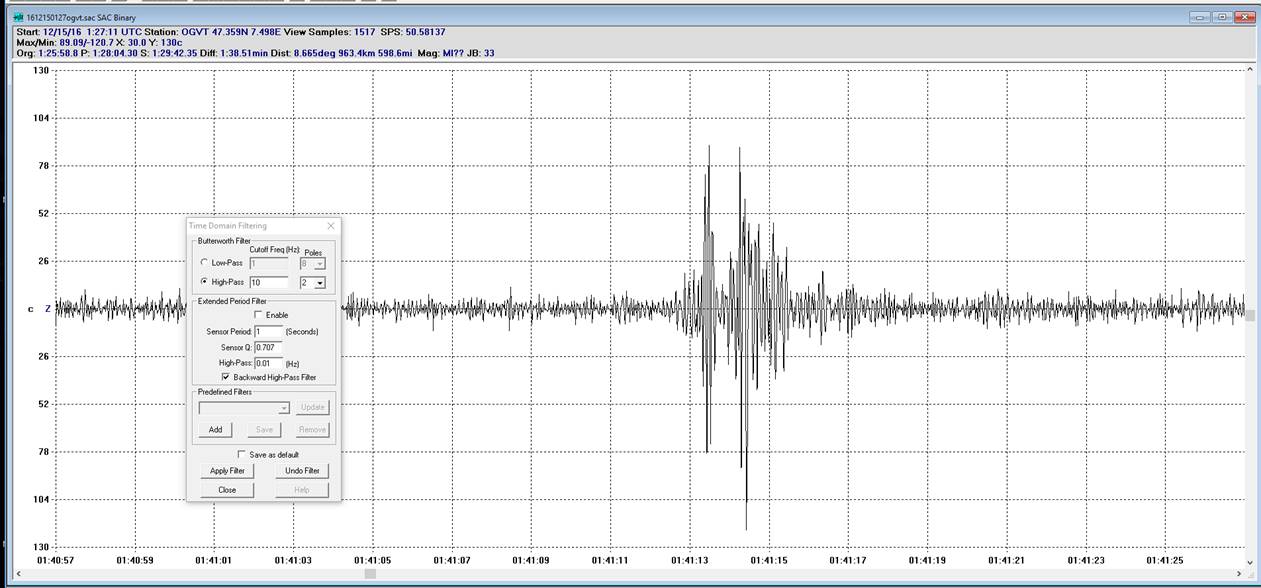Maximize the SAC Binary window

point(1223,17)
